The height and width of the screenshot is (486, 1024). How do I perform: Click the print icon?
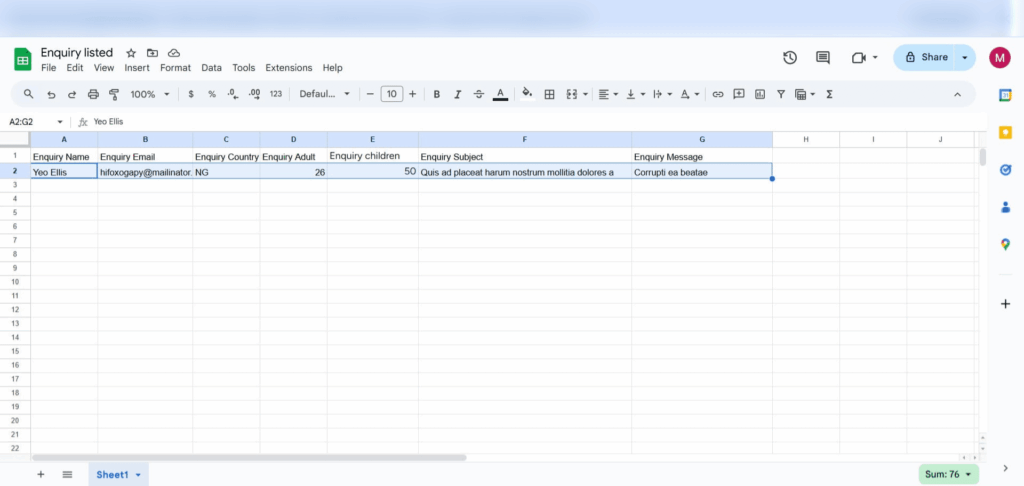[x=93, y=94]
